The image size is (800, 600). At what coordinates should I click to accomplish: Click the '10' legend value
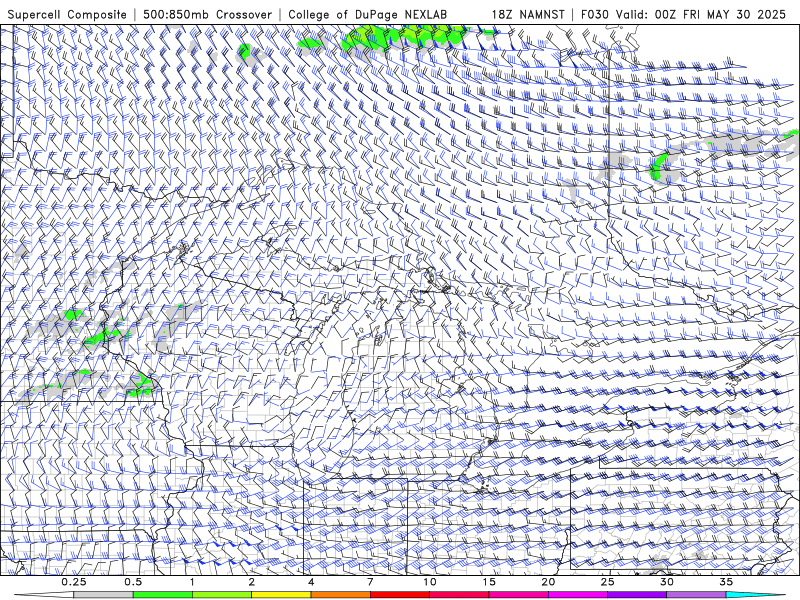tap(430, 582)
